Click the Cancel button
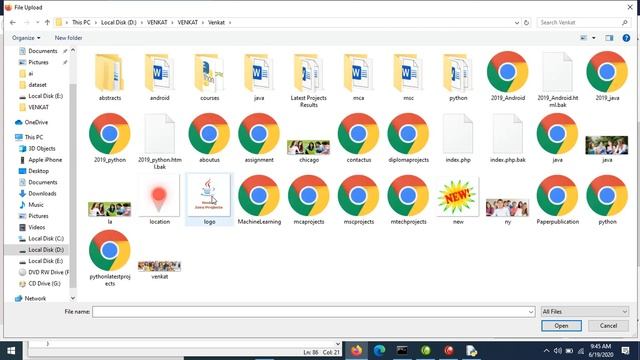Screen dimensions: 640x360 coord(608,326)
